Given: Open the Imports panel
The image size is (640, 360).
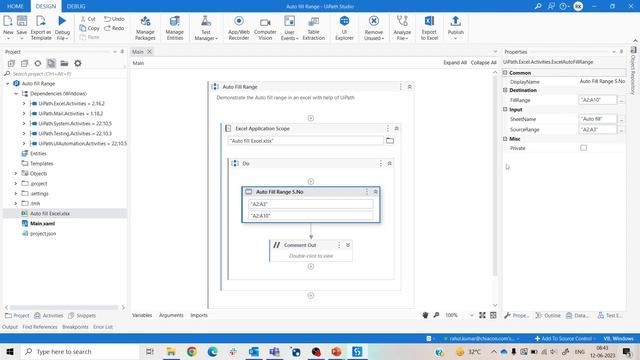Looking at the screenshot, I should pos(199,315).
